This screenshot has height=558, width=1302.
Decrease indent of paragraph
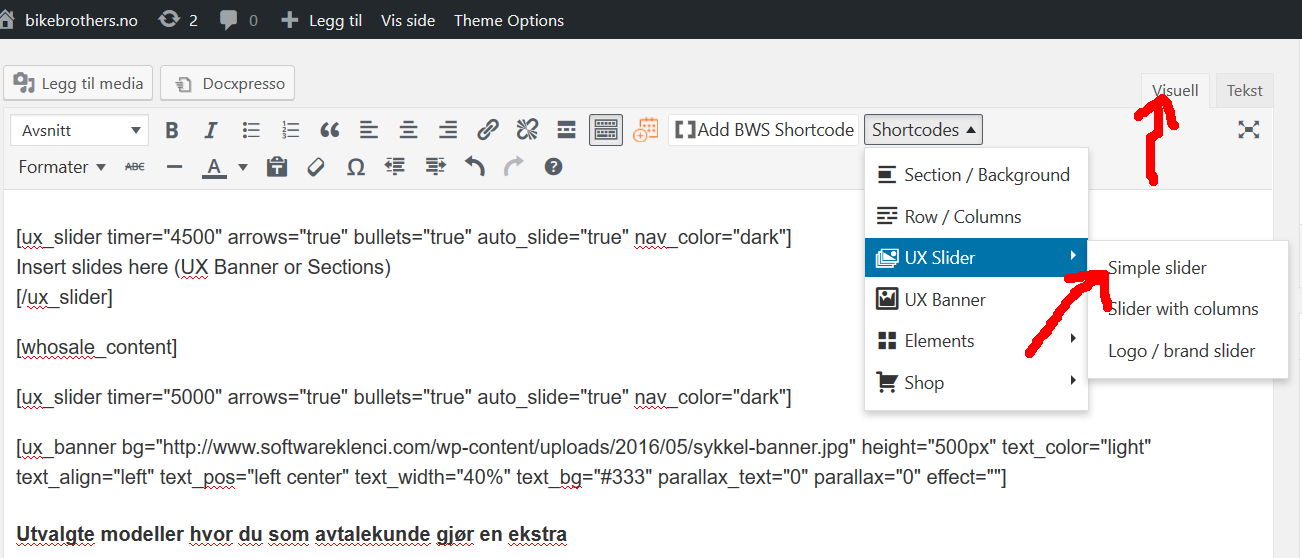click(395, 167)
